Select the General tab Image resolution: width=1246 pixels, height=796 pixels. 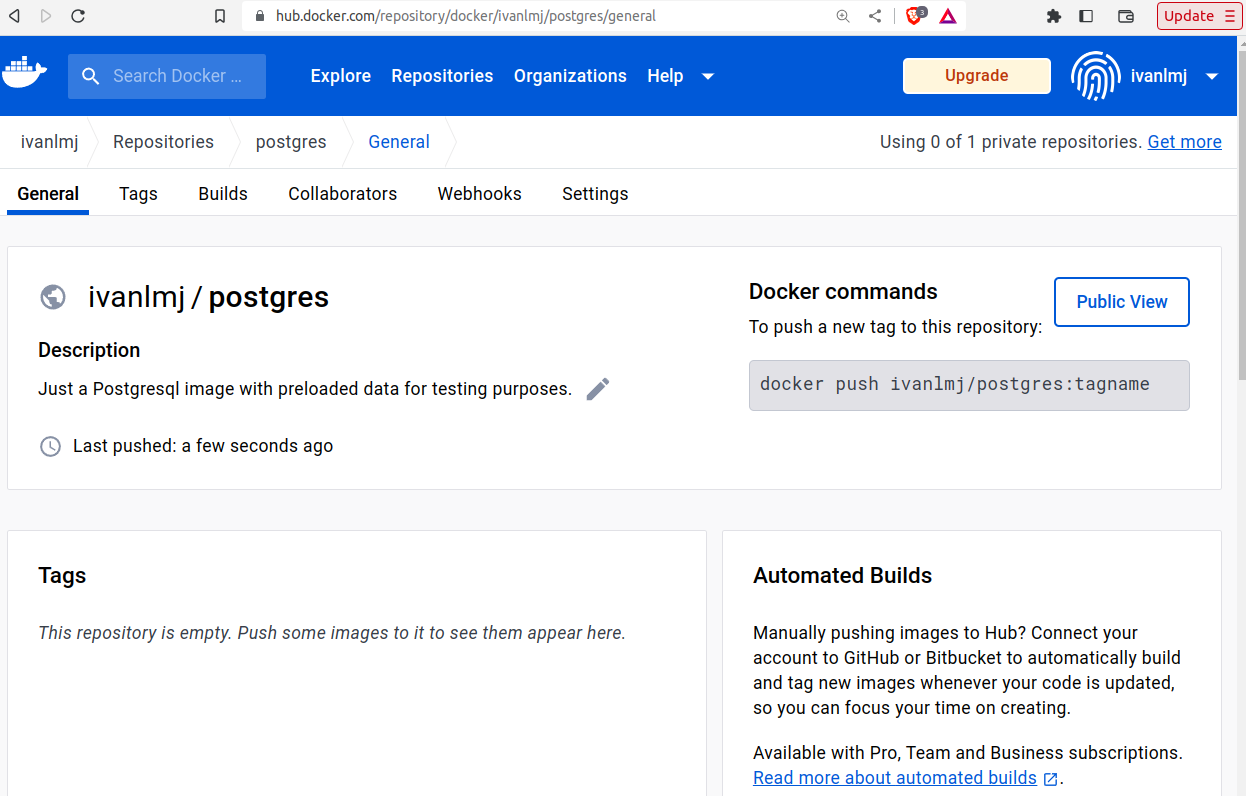(48, 194)
